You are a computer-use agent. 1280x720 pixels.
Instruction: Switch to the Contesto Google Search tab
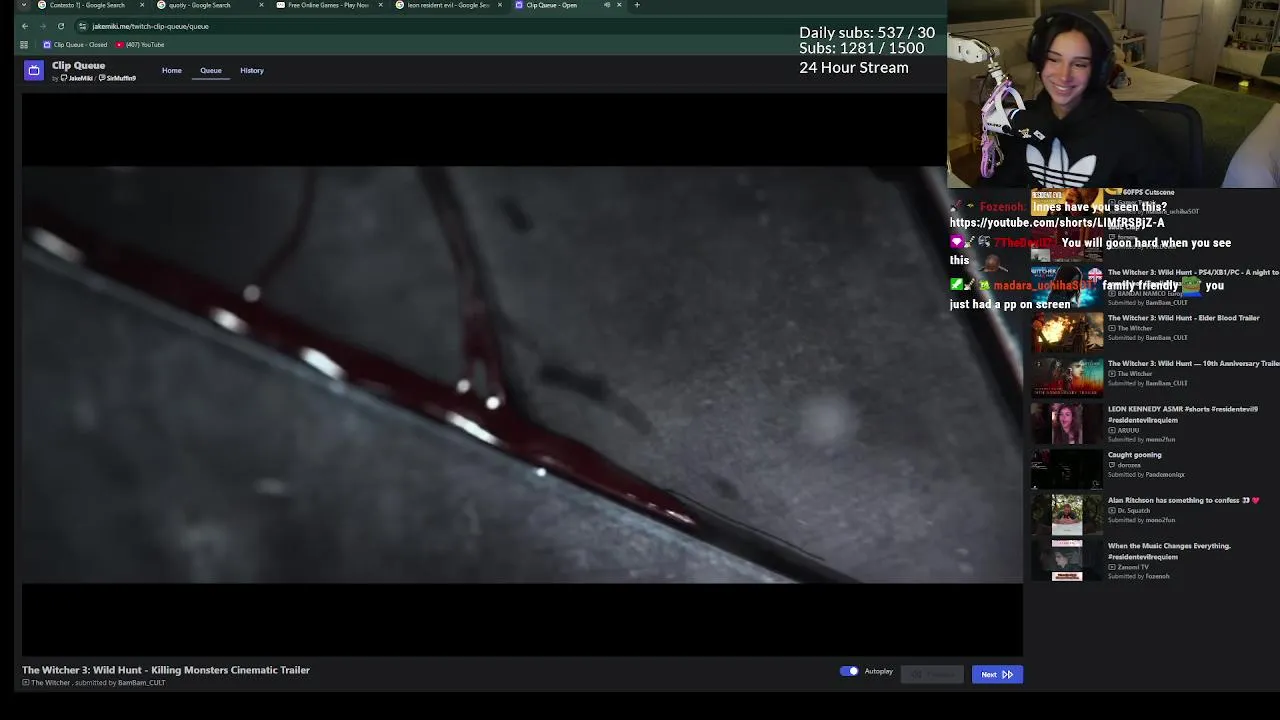[86, 5]
